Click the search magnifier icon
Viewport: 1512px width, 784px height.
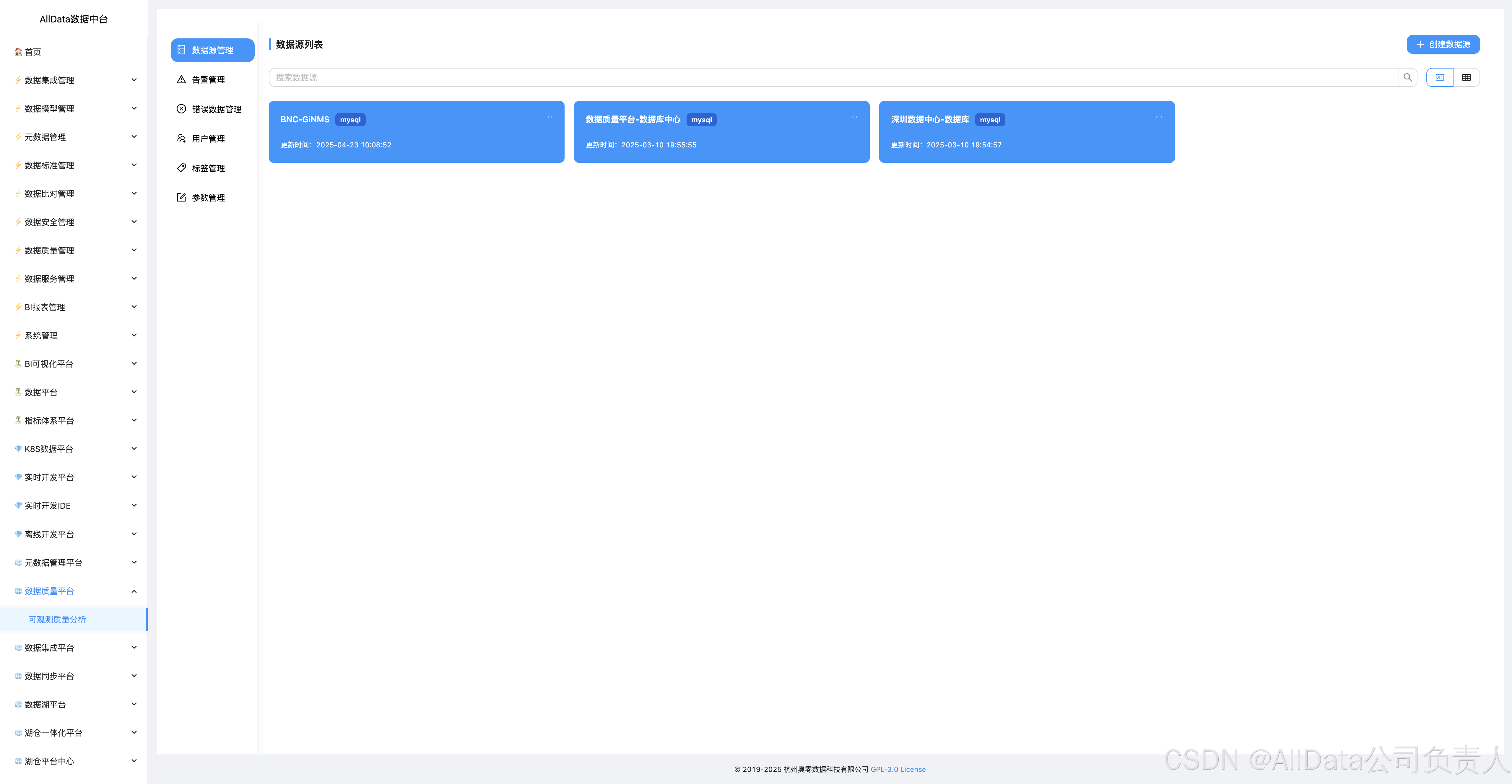click(x=1407, y=77)
